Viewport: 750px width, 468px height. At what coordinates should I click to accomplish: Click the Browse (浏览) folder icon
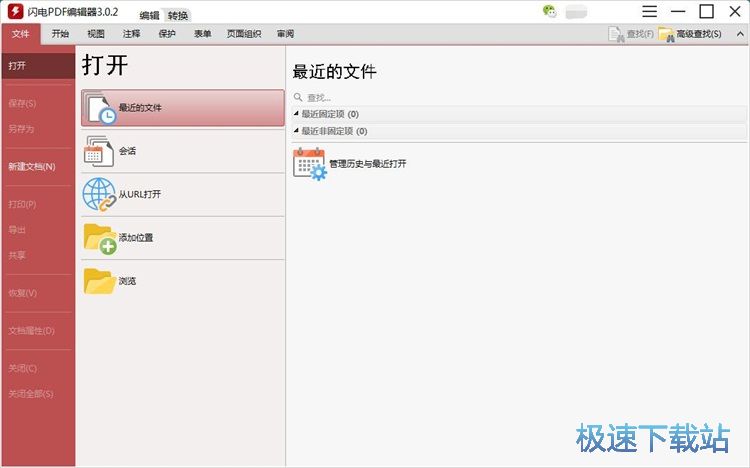pos(99,281)
